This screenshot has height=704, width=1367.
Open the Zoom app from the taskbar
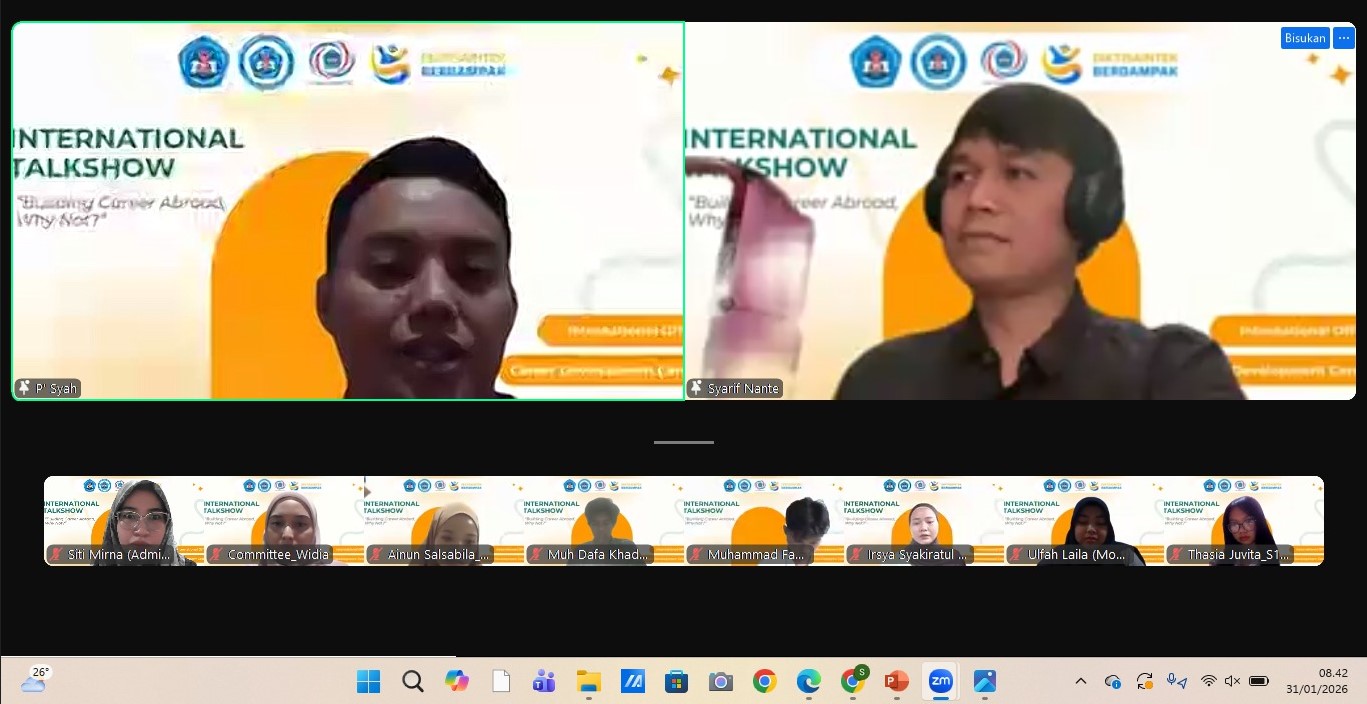click(x=940, y=681)
